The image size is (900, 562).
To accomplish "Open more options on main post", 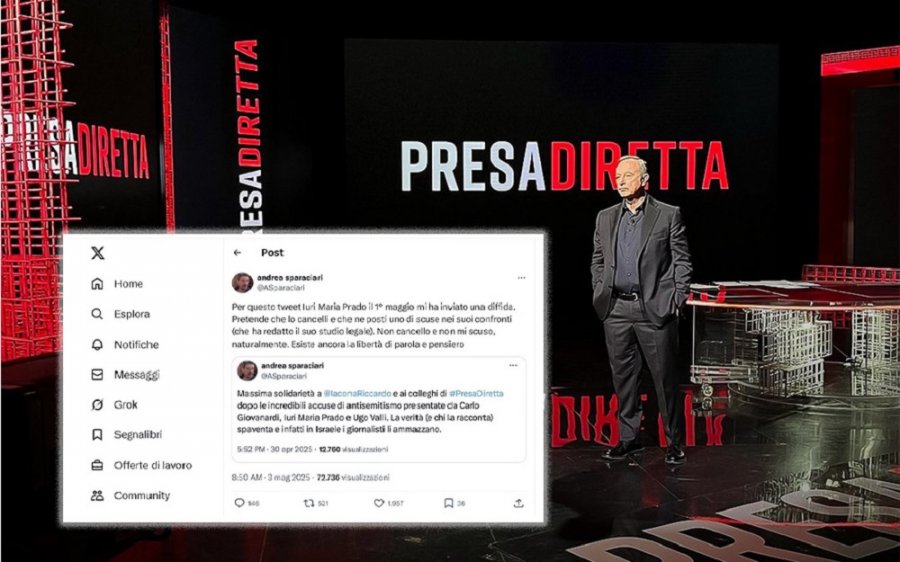I will point(521,278).
